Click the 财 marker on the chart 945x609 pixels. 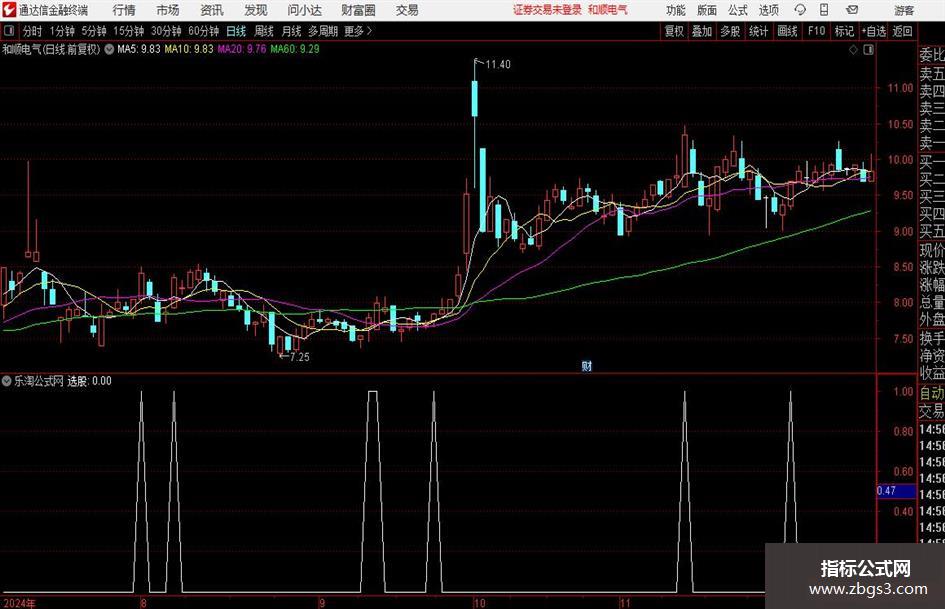point(586,365)
